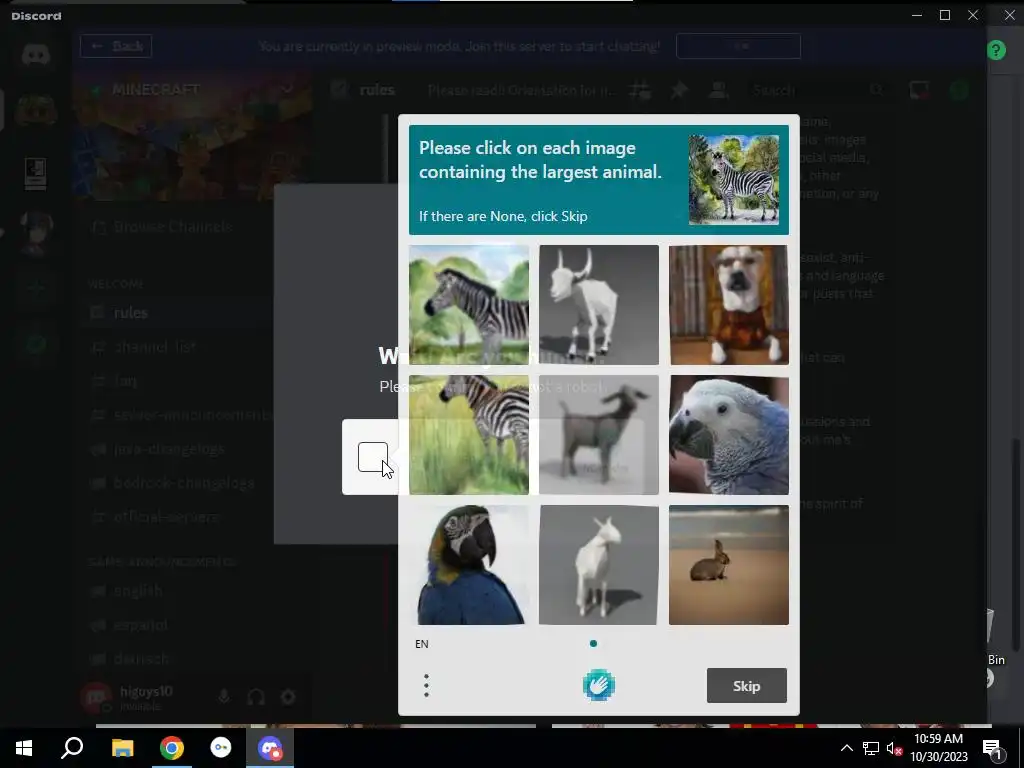Open the Threads icon in channel header
Viewport: 1024px width, 768px height.
tap(640, 90)
